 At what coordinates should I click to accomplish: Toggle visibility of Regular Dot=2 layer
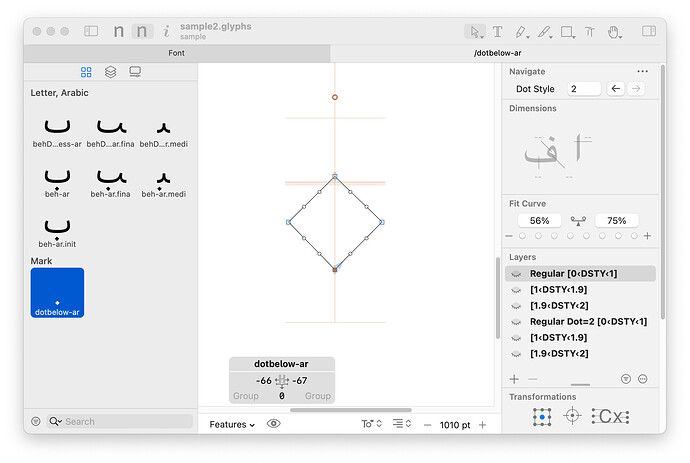point(516,322)
